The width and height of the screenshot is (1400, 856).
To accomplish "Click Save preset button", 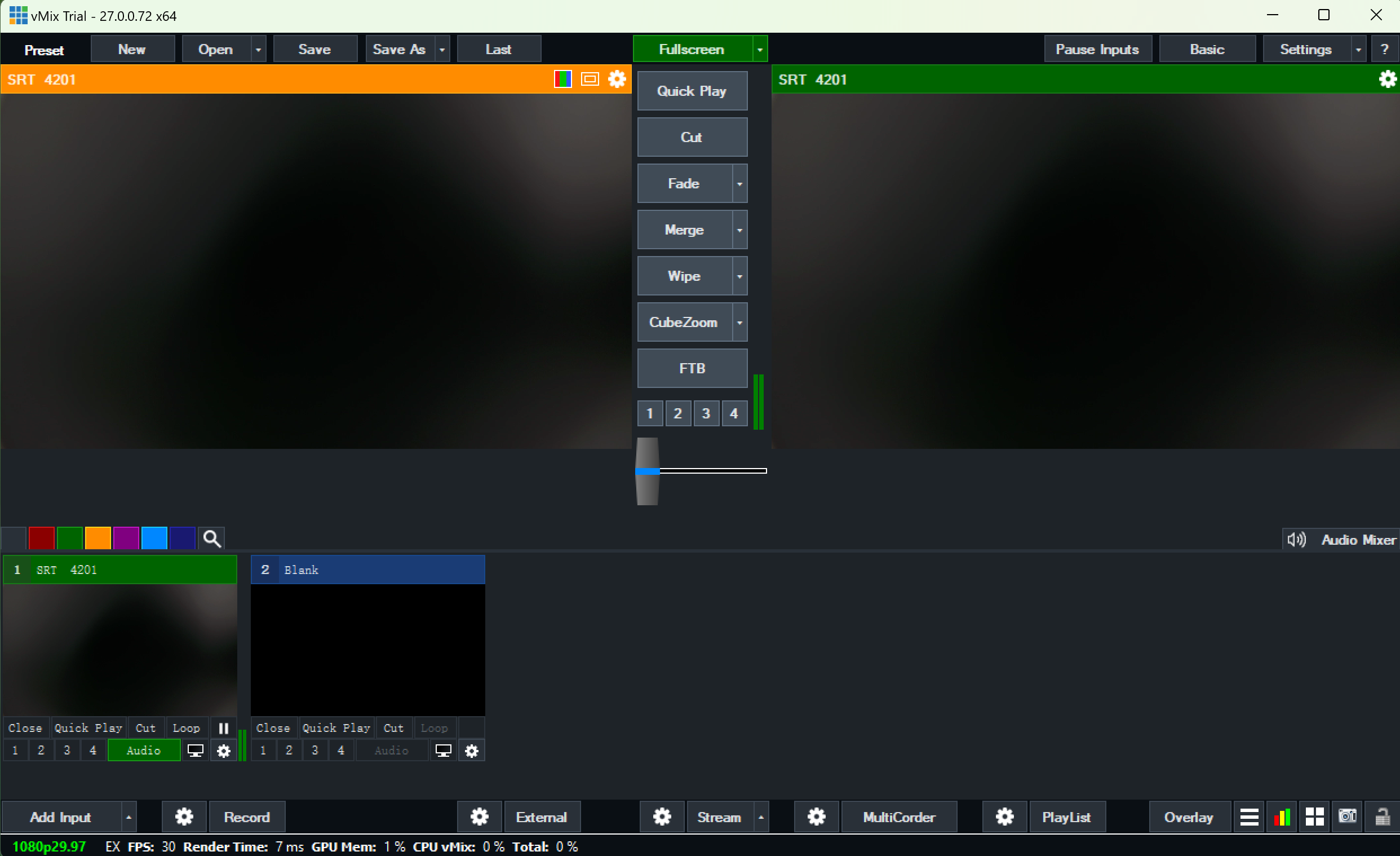I will point(314,50).
